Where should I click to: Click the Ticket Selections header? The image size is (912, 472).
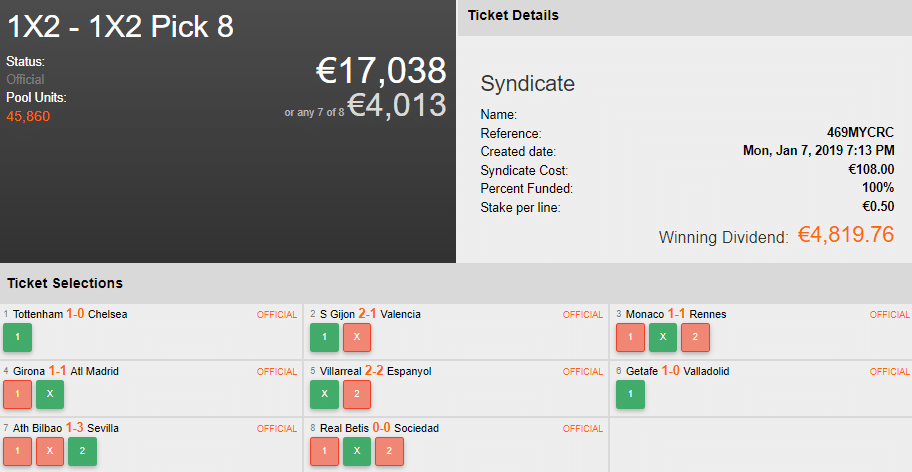(65, 283)
